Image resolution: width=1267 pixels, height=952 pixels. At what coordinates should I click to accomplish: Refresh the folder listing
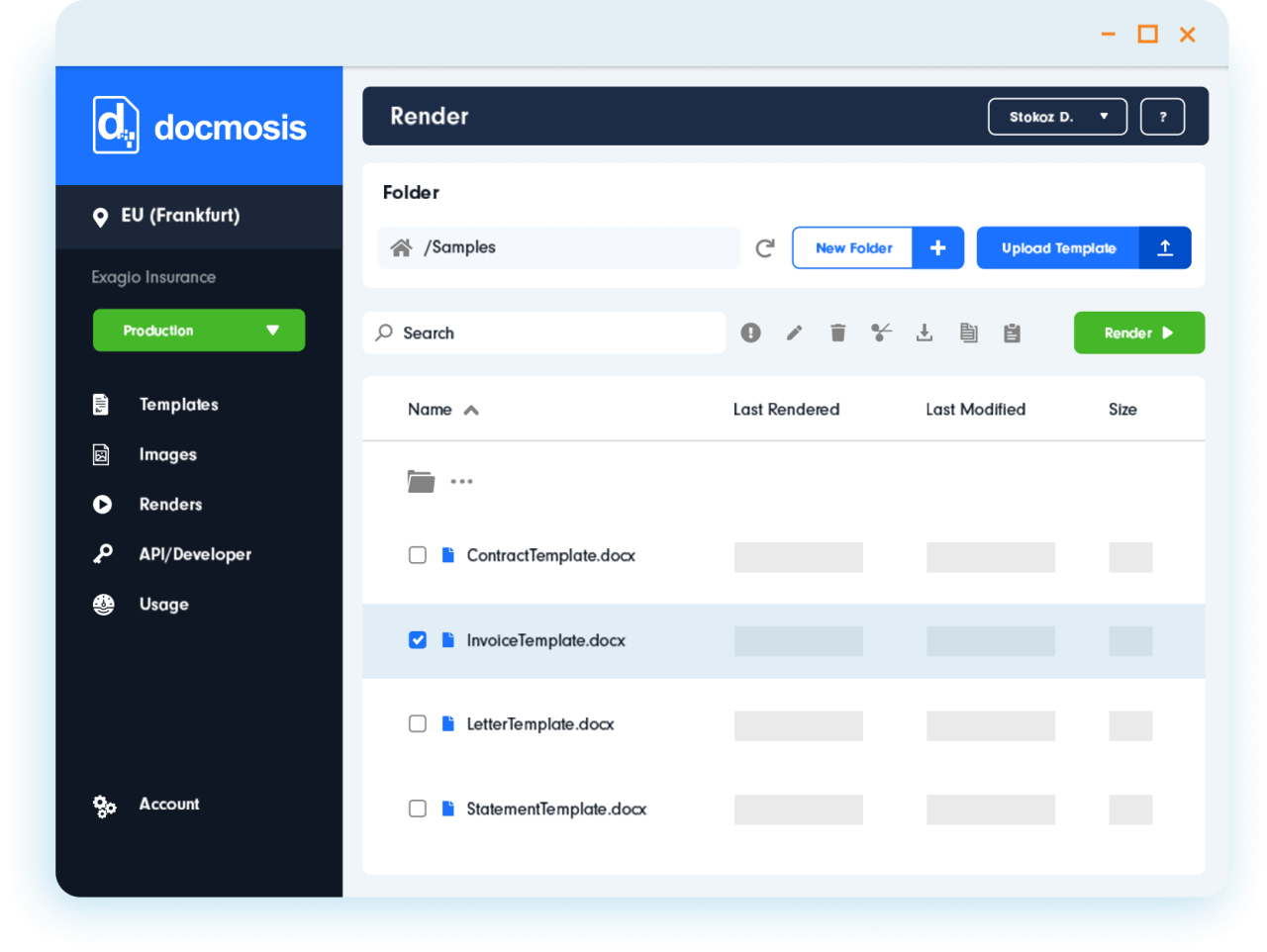[x=764, y=247]
